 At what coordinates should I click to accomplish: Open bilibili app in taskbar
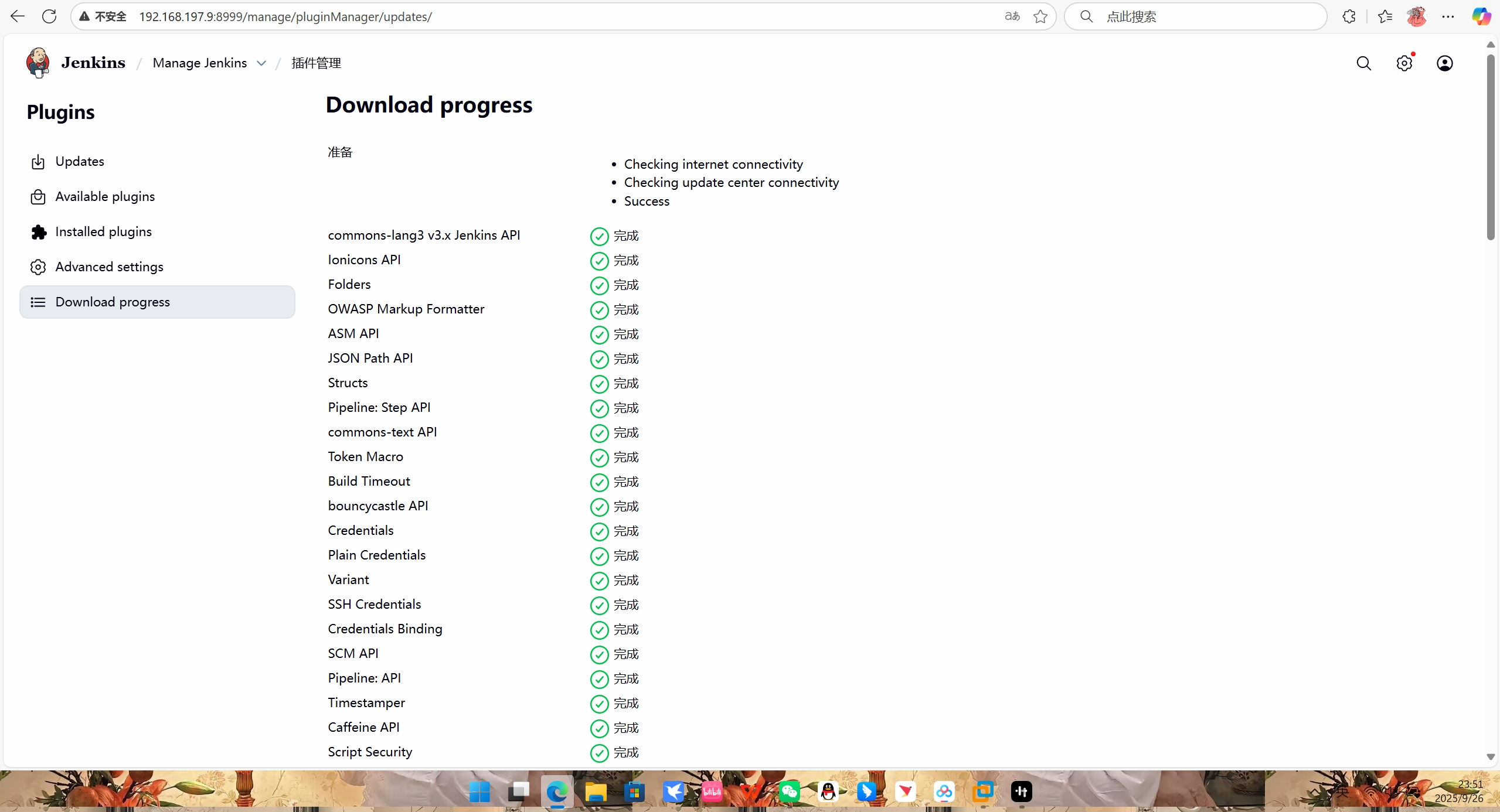712,792
